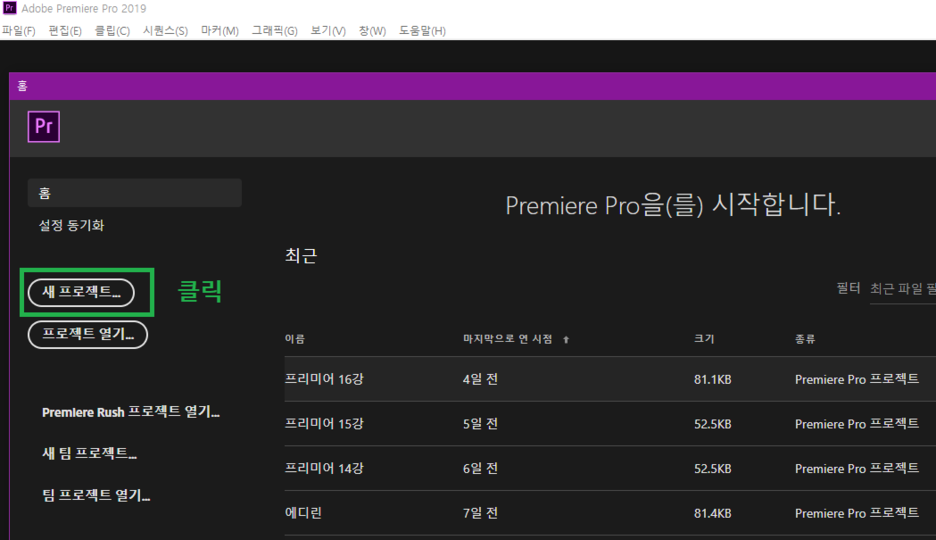Select the 홈 tab in the purple bar
Viewport: 936px width, 540px height.
[22, 86]
